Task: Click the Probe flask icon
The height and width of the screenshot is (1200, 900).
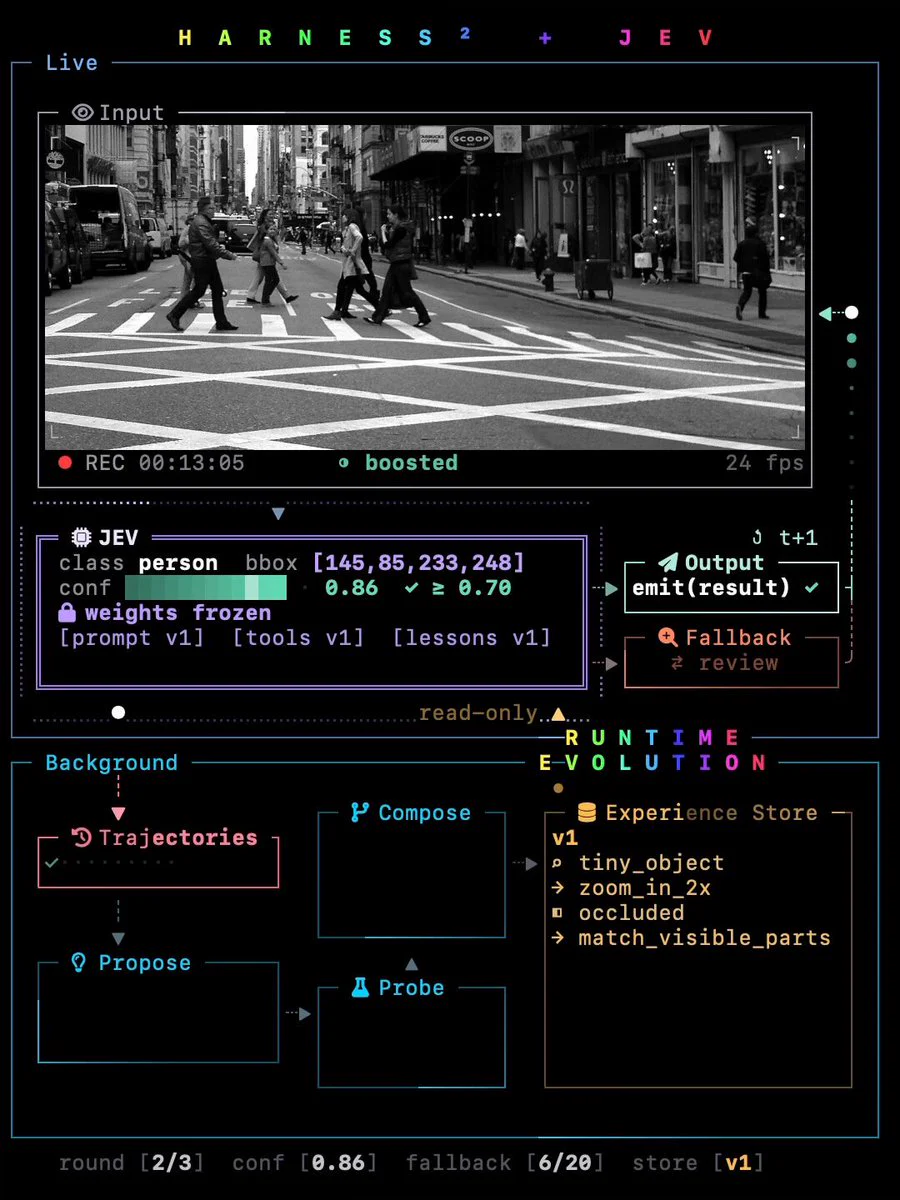Action: pos(360,987)
